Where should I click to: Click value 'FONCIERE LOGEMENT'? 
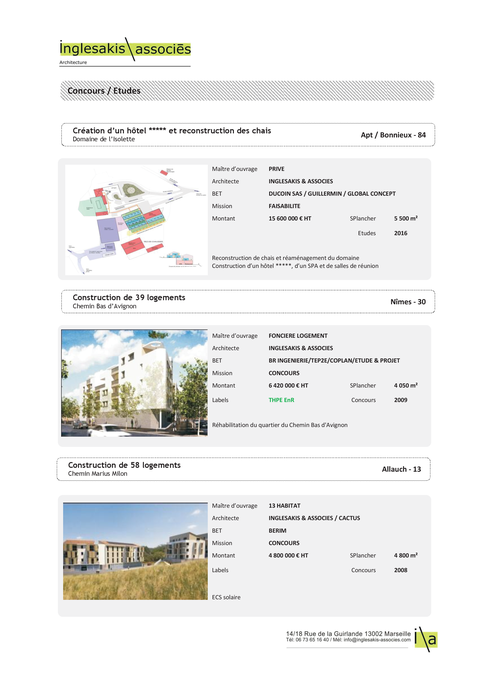tap(298, 336)
